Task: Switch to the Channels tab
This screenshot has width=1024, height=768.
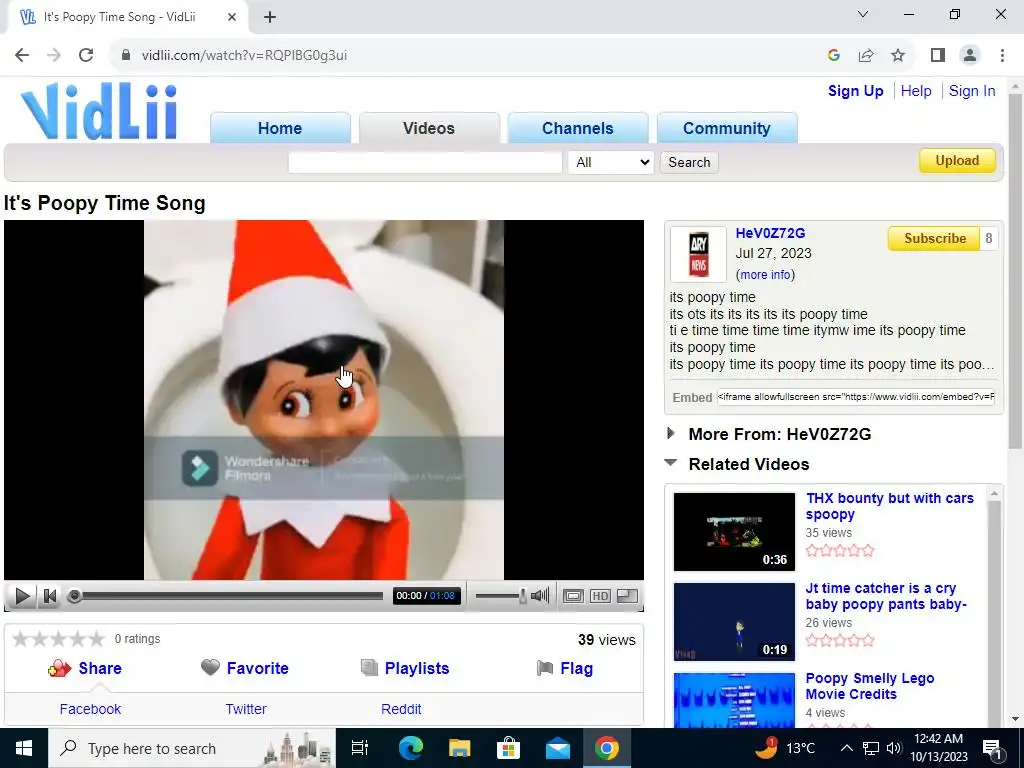Action: [x=578, y=128]
